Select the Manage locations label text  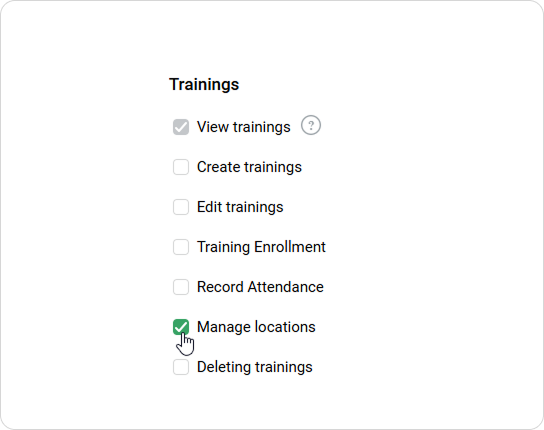(256, 327)
